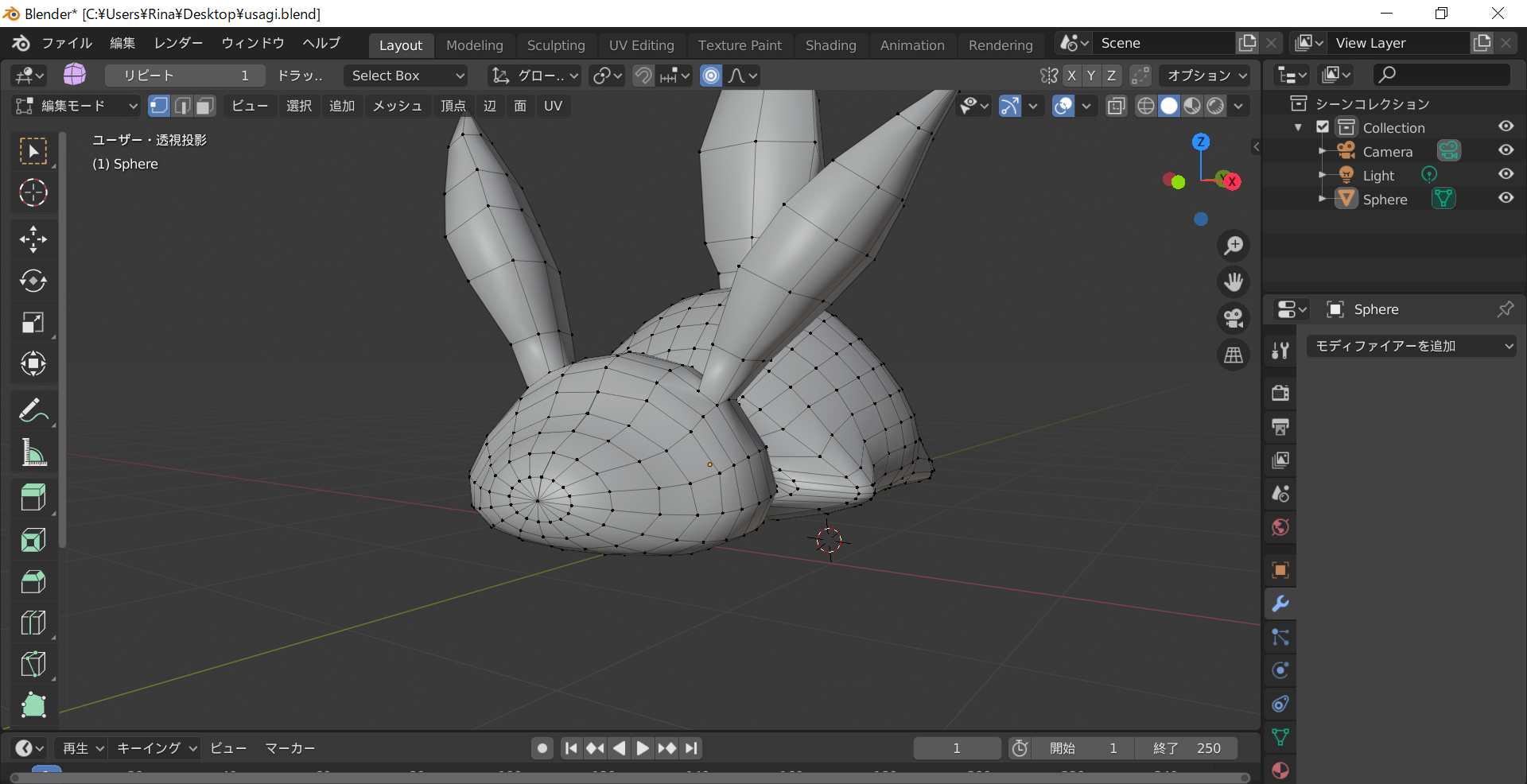1527x784 pixels.
Task: Choose the Scale tool
Action: 33,322
